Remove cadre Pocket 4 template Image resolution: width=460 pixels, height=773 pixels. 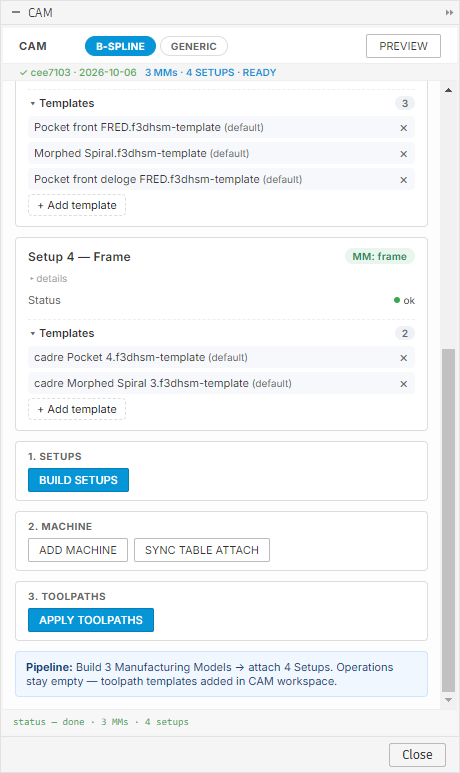click(x=403, y=358)
